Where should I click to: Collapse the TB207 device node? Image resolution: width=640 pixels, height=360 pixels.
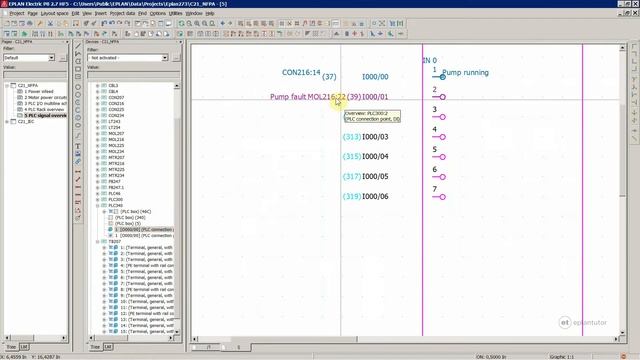tap(98, 242)
